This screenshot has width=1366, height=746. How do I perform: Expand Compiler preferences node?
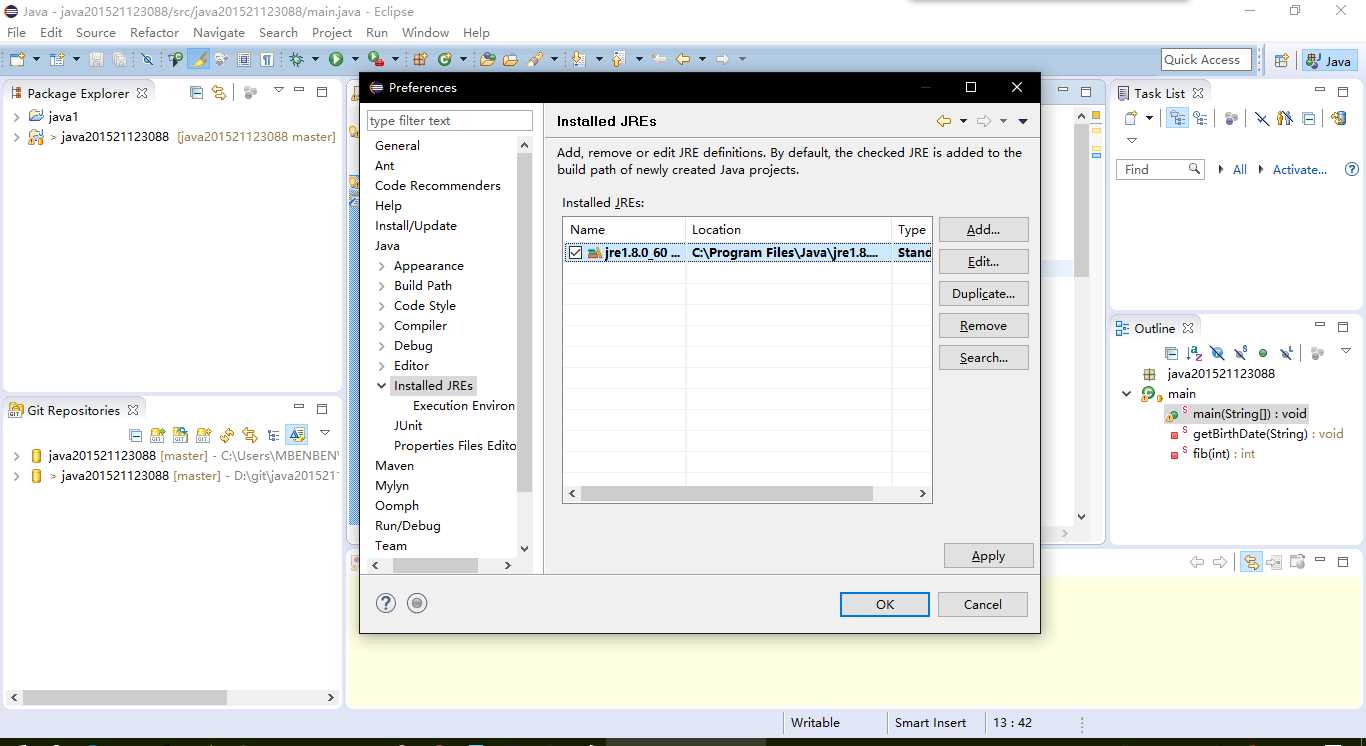pos(382,326)
